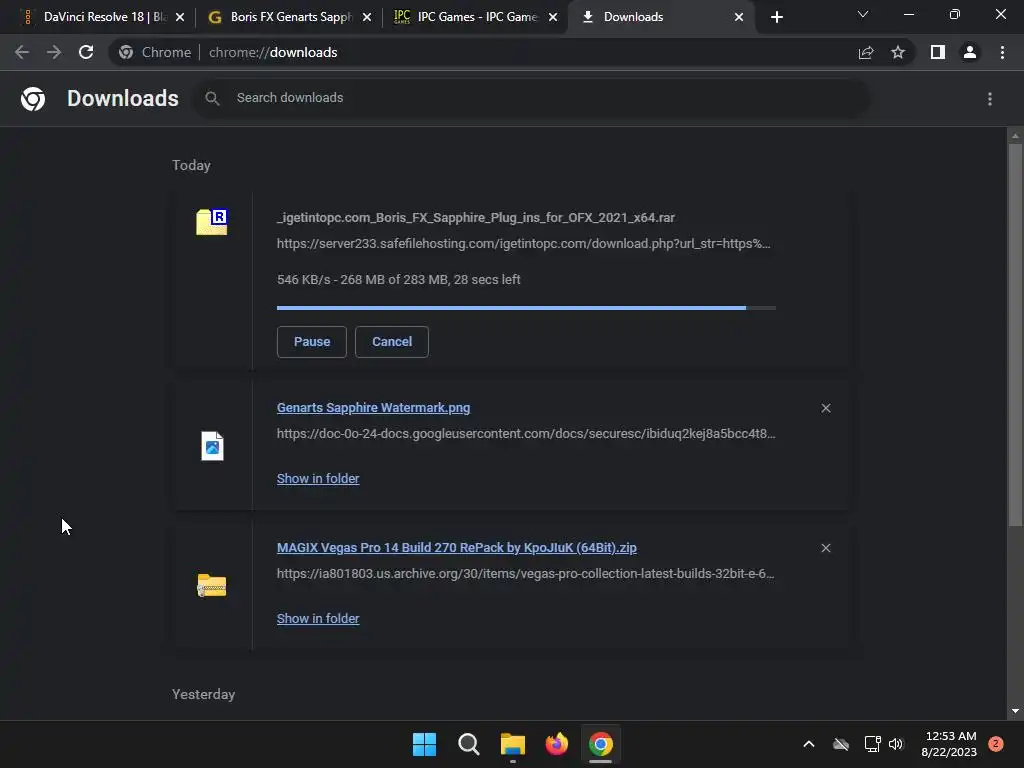Show hidden system tray icons

coord(808,744)
